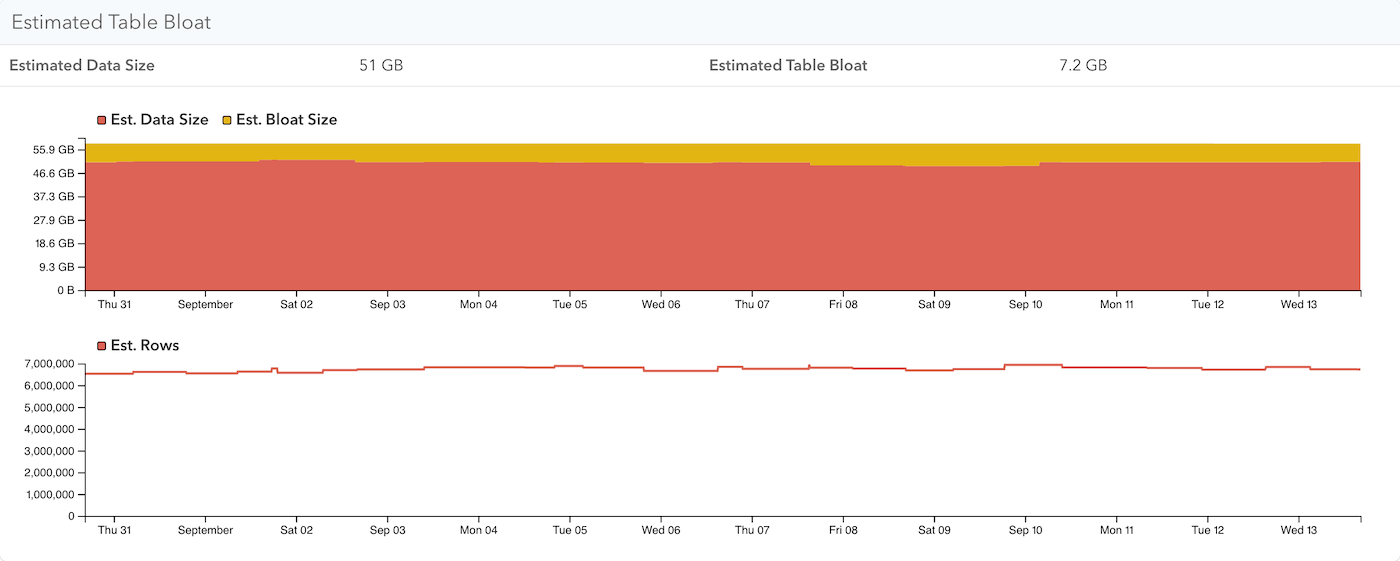The image size is (1400, 561).
Task: Click the '51 GB' data size value
Action: pos(381,66)
